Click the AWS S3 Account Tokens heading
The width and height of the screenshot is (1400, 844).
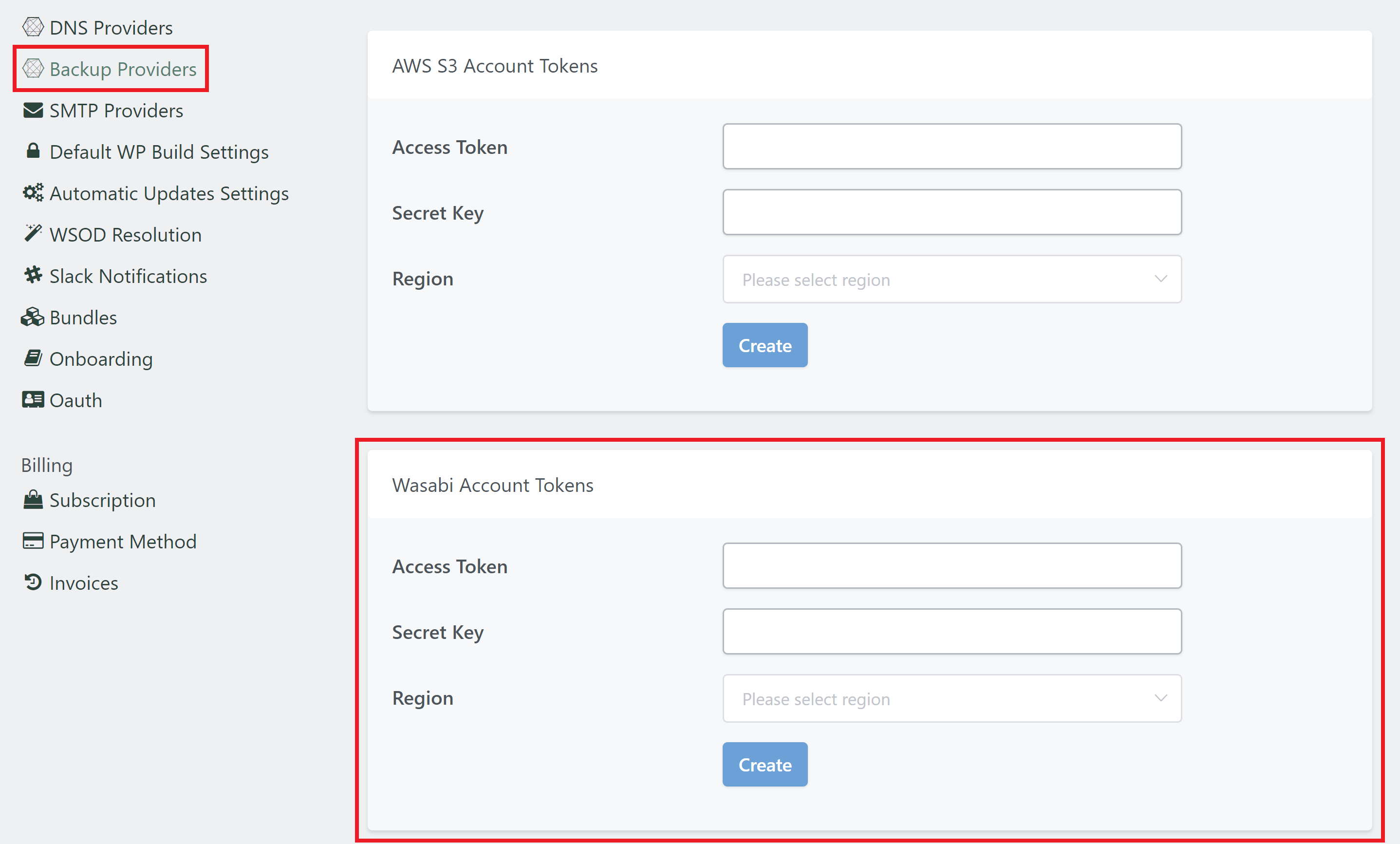(494, 66)
